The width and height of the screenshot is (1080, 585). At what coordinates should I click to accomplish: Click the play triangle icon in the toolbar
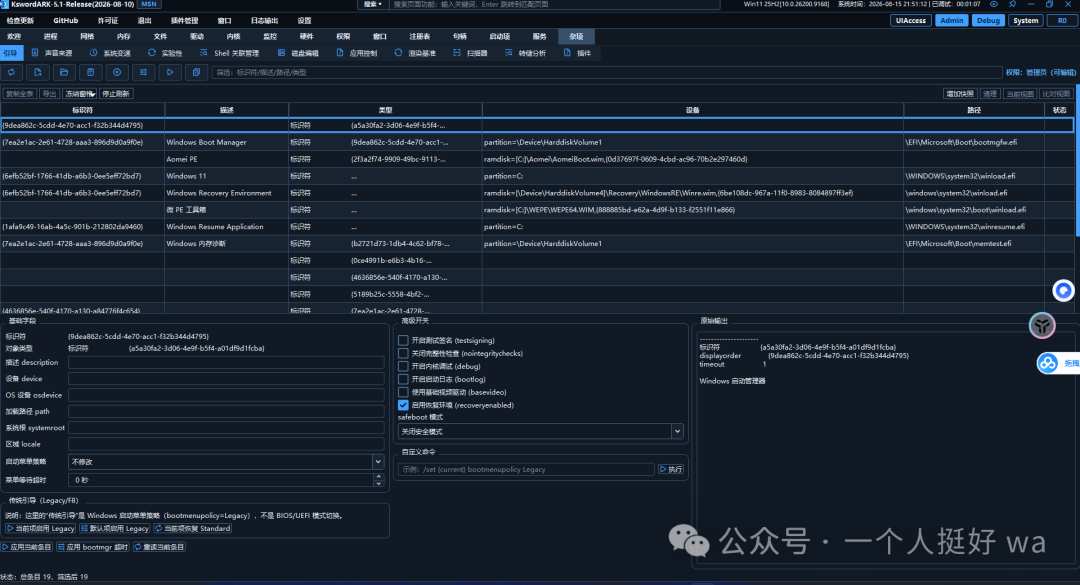click(x=170, y=72)
